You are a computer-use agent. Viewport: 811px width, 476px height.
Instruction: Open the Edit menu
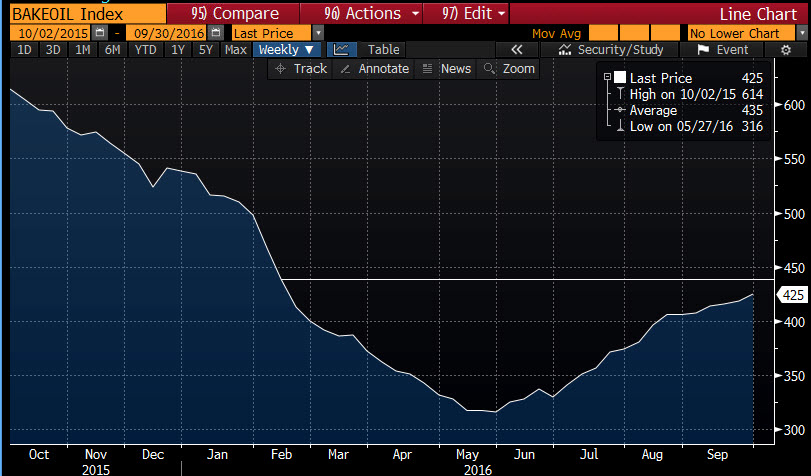(466, 13)
